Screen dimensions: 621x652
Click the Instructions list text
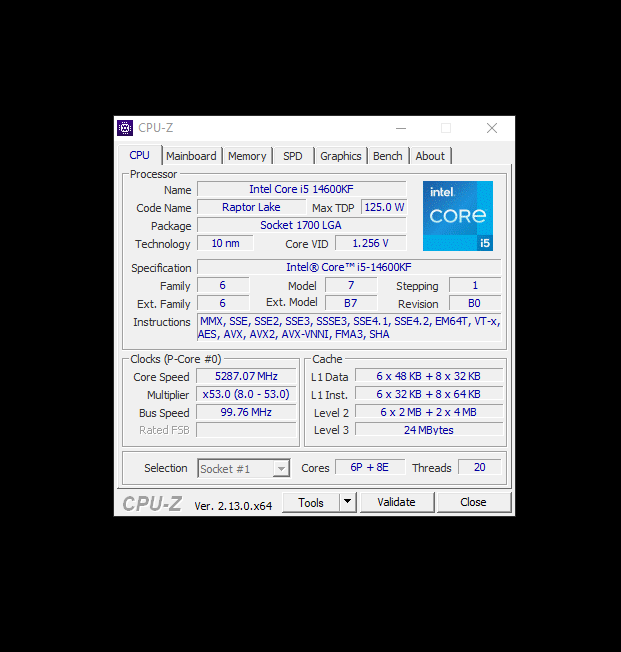349,328
